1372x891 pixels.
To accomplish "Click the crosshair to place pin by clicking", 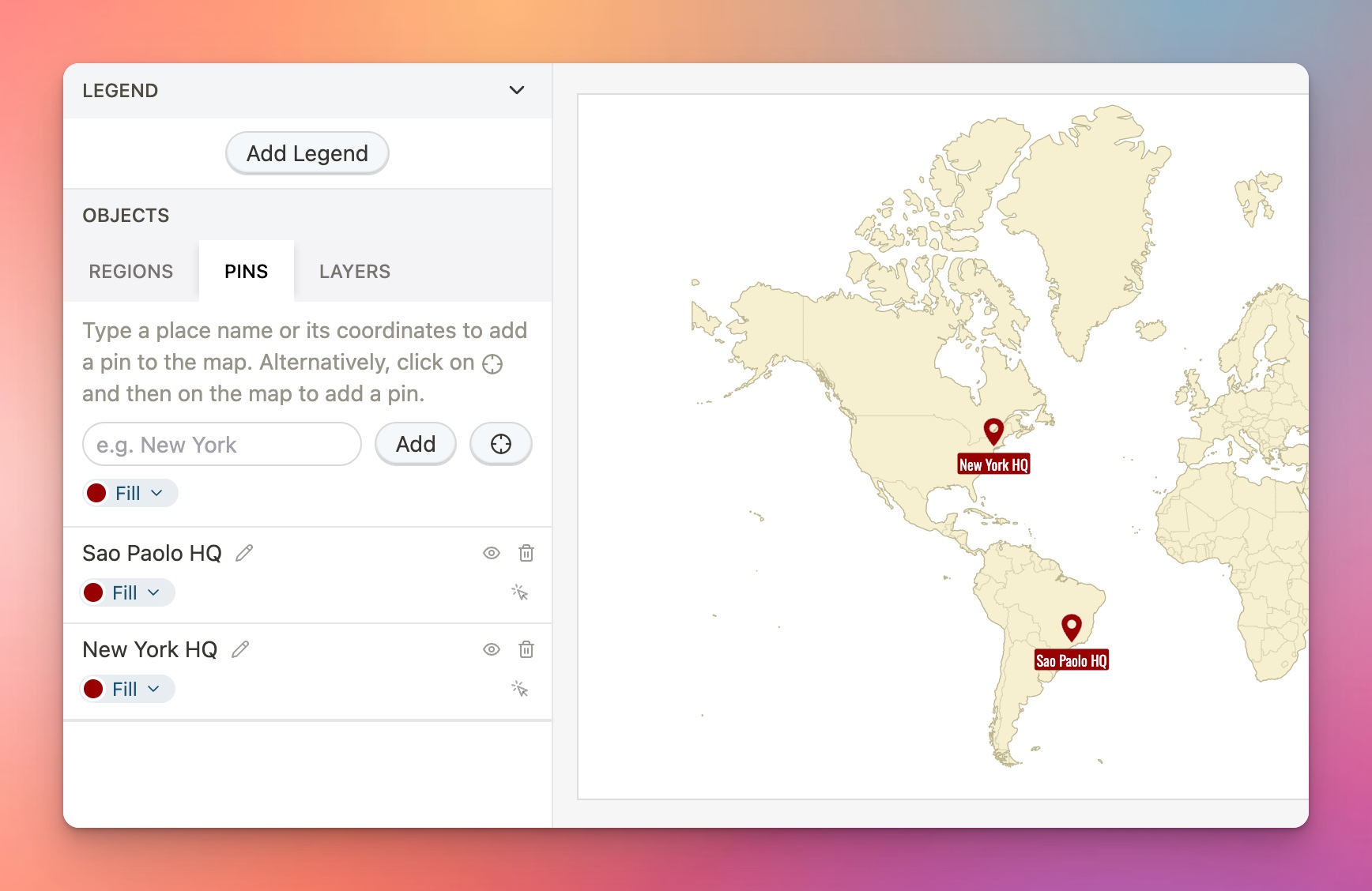I will pyautogui.click(x=500, y=443).
